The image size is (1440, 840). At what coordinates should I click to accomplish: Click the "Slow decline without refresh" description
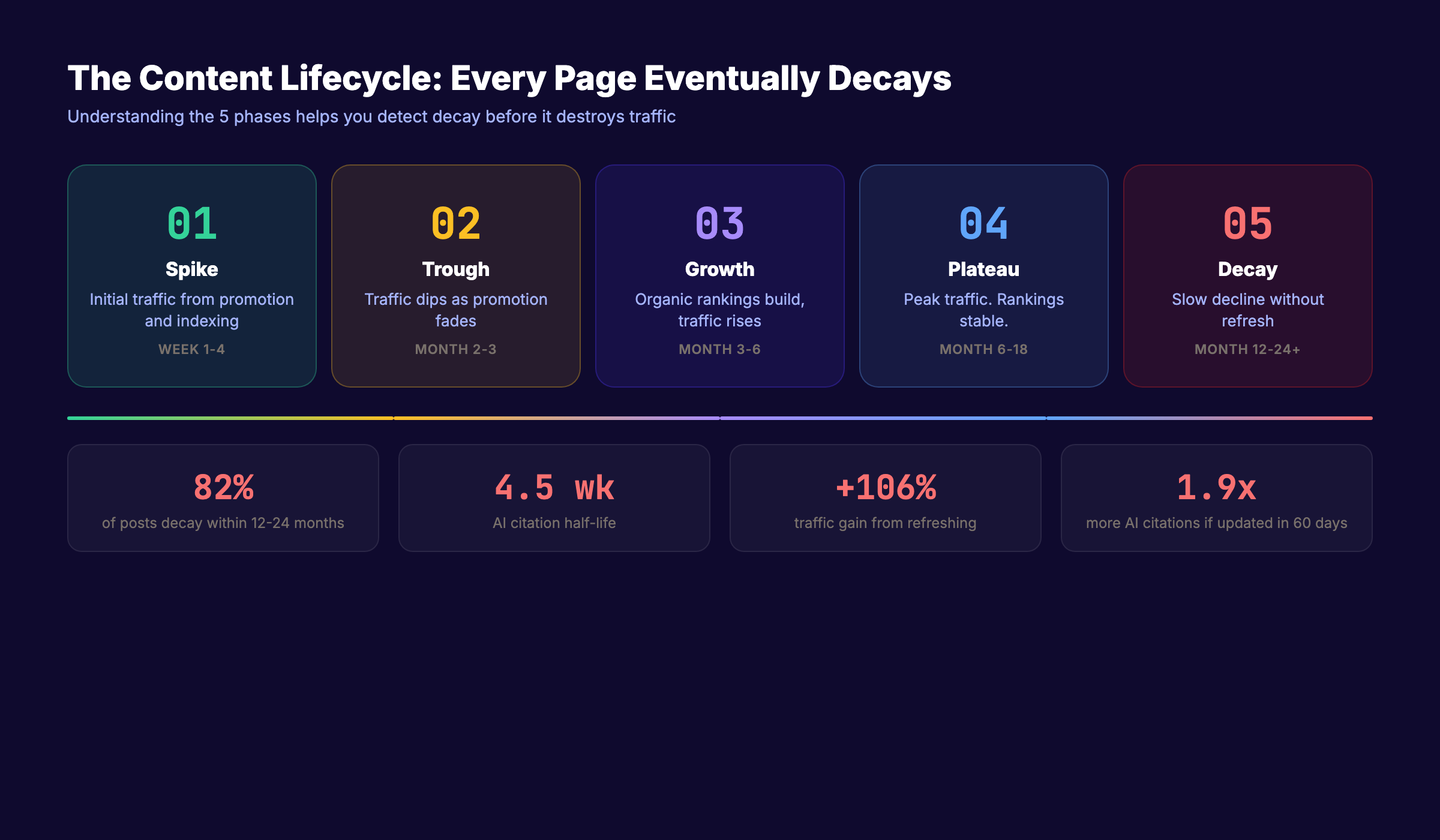1247,310
